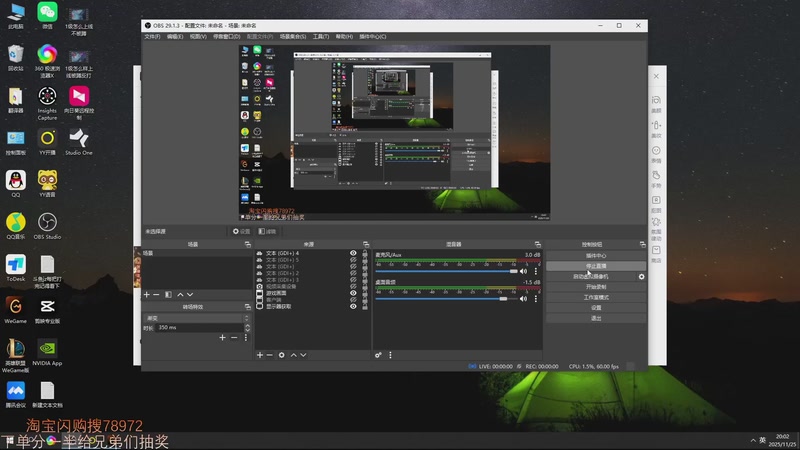Hide the 显示器获取 source

pos(353,306)
